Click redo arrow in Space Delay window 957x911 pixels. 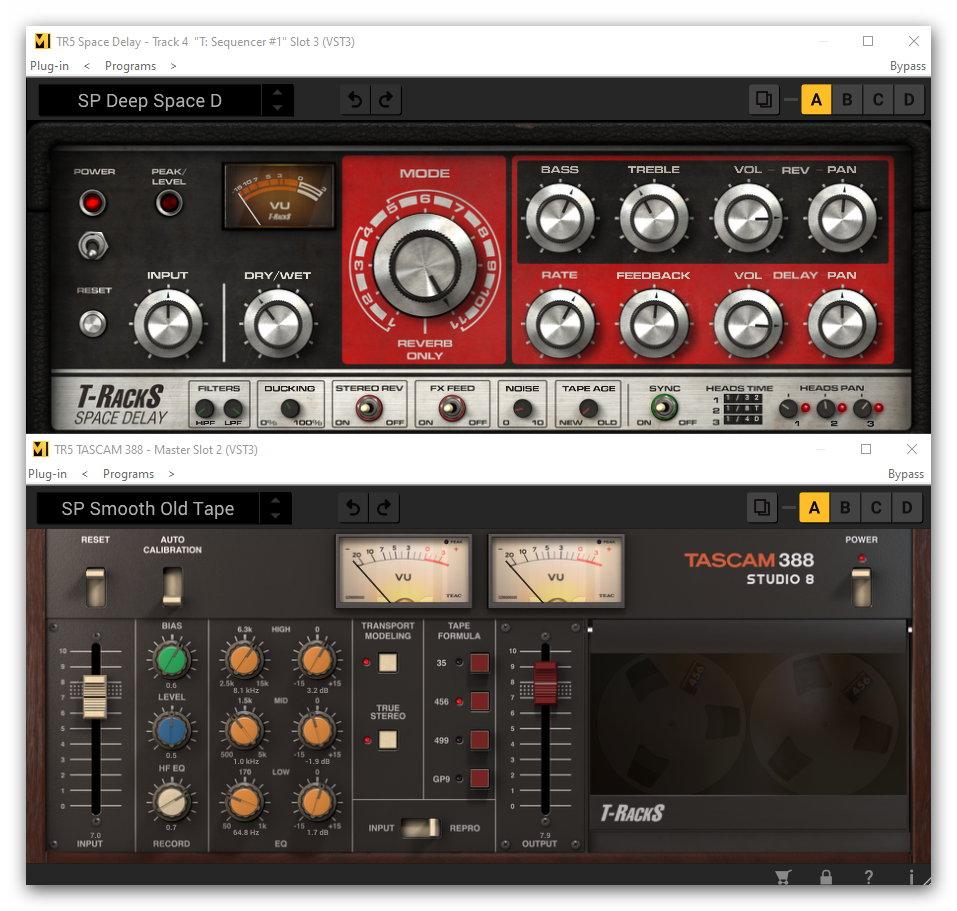point(385,99)
